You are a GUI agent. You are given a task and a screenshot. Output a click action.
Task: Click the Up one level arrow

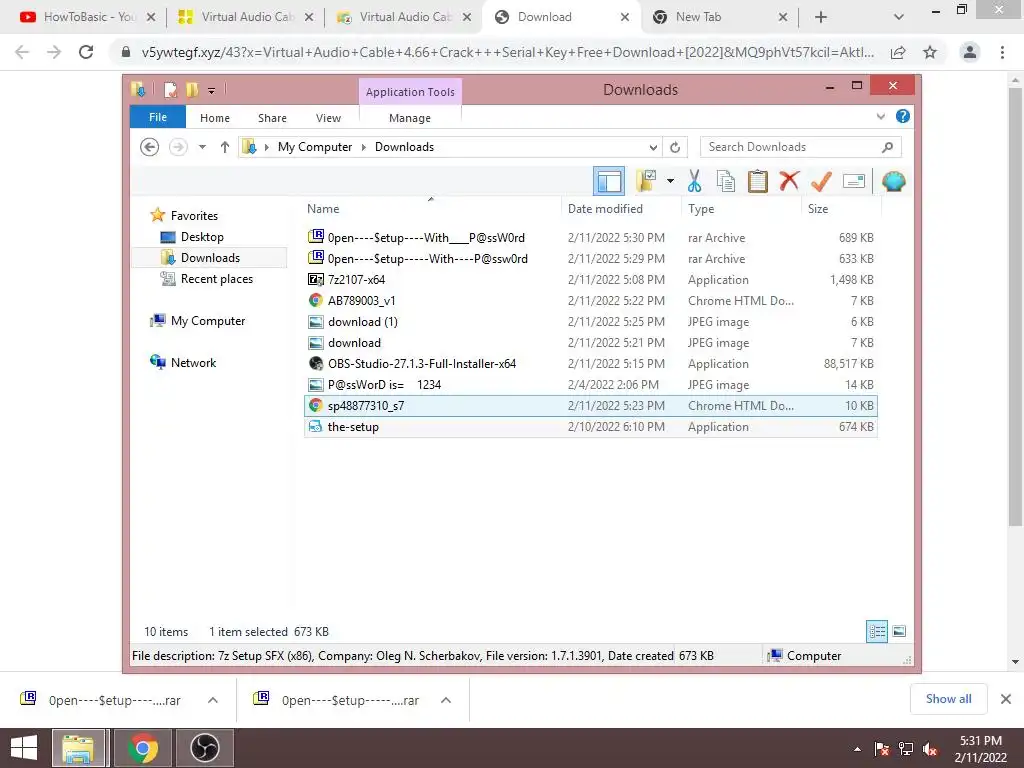click(x=225, y=147)
